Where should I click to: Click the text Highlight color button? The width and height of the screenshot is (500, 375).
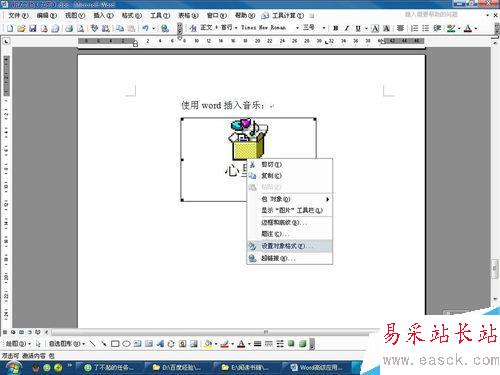tap(451, 28)
